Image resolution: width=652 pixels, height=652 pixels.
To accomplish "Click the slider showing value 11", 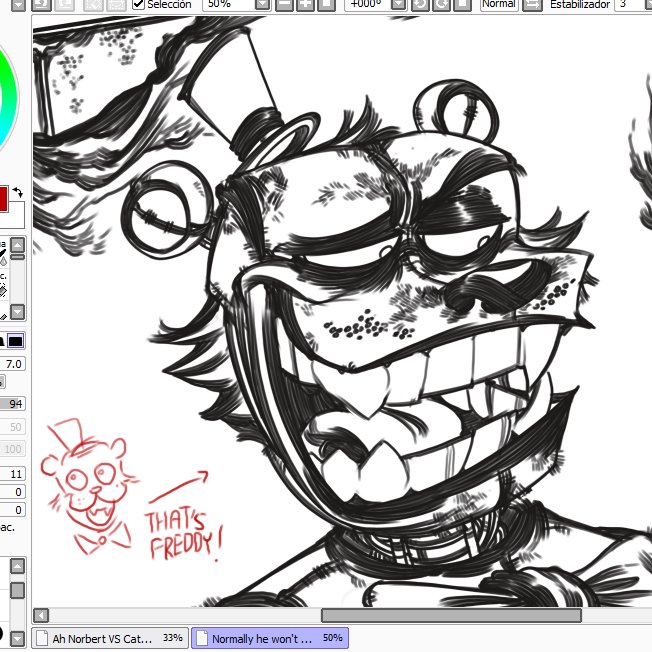I will point(12,474).
